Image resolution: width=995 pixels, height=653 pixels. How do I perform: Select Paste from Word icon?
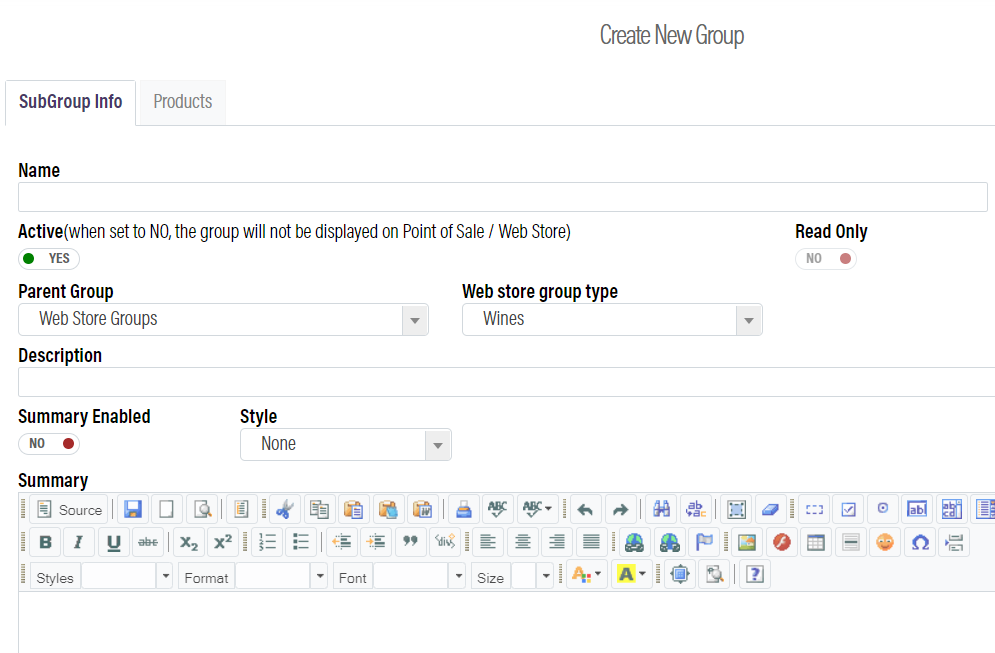pyautogui.click(x=422, y=510)
